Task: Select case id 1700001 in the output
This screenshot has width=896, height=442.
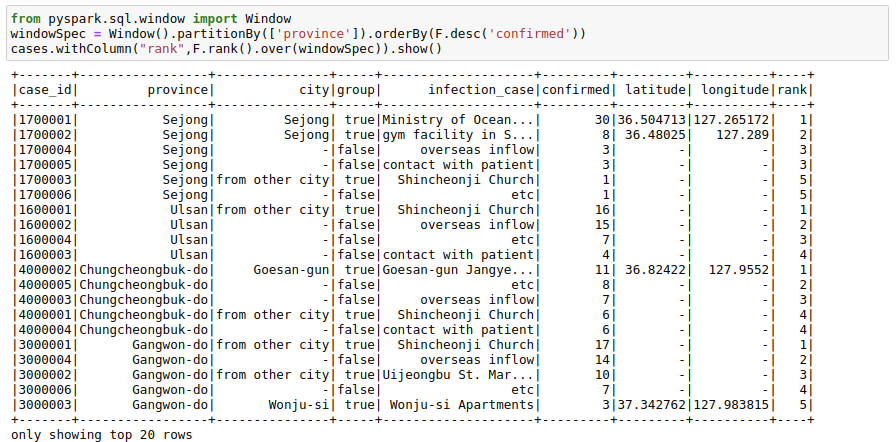Action: click(44, 120)
